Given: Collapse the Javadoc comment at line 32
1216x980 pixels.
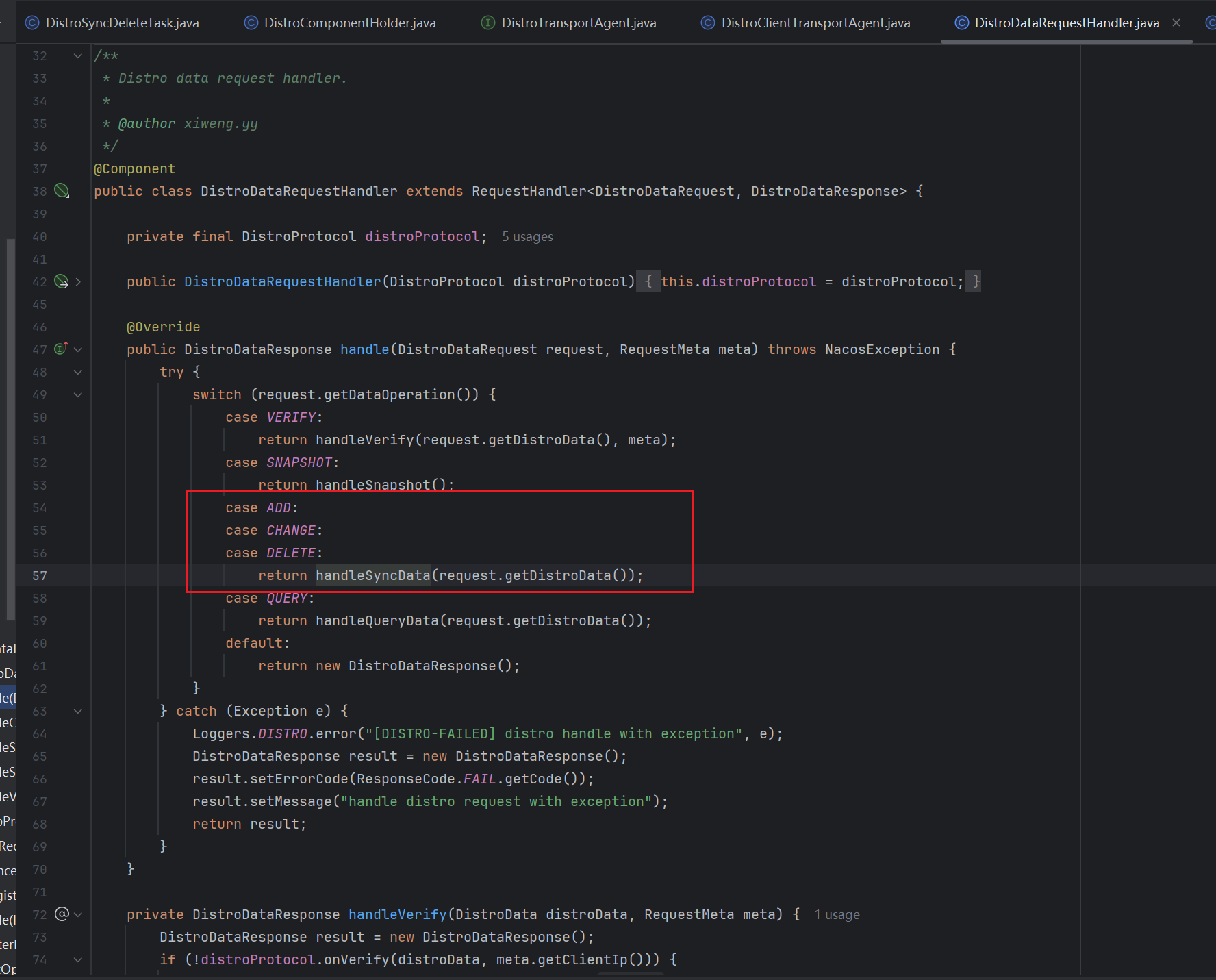Looking at the screenshot, I should click(78, 56).
